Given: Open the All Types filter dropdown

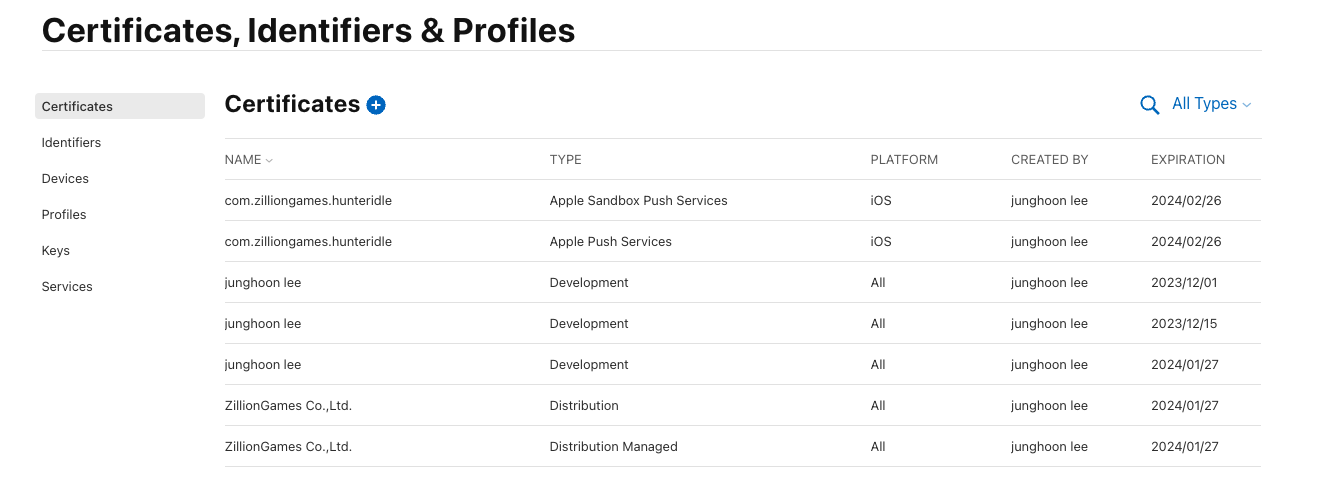Looking at the screenshot, I should pyautogui.click(x=1211, y=104).
